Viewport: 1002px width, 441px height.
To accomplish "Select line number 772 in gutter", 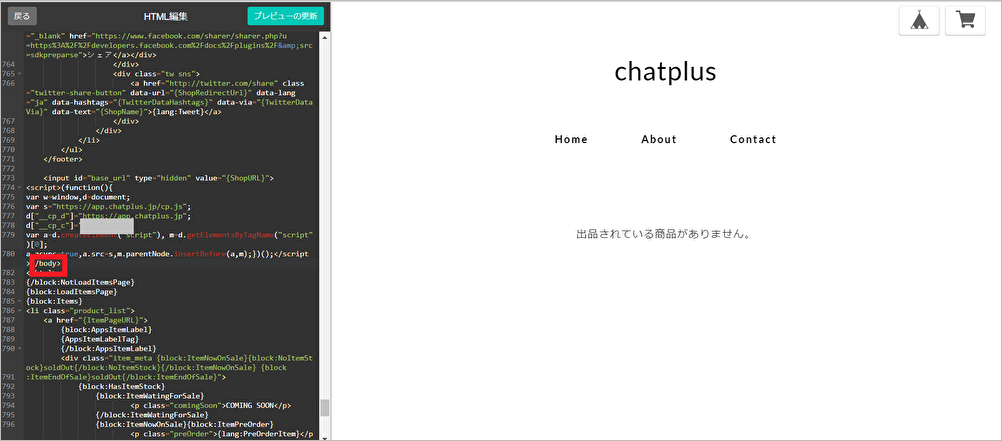I will coord(9,168).
